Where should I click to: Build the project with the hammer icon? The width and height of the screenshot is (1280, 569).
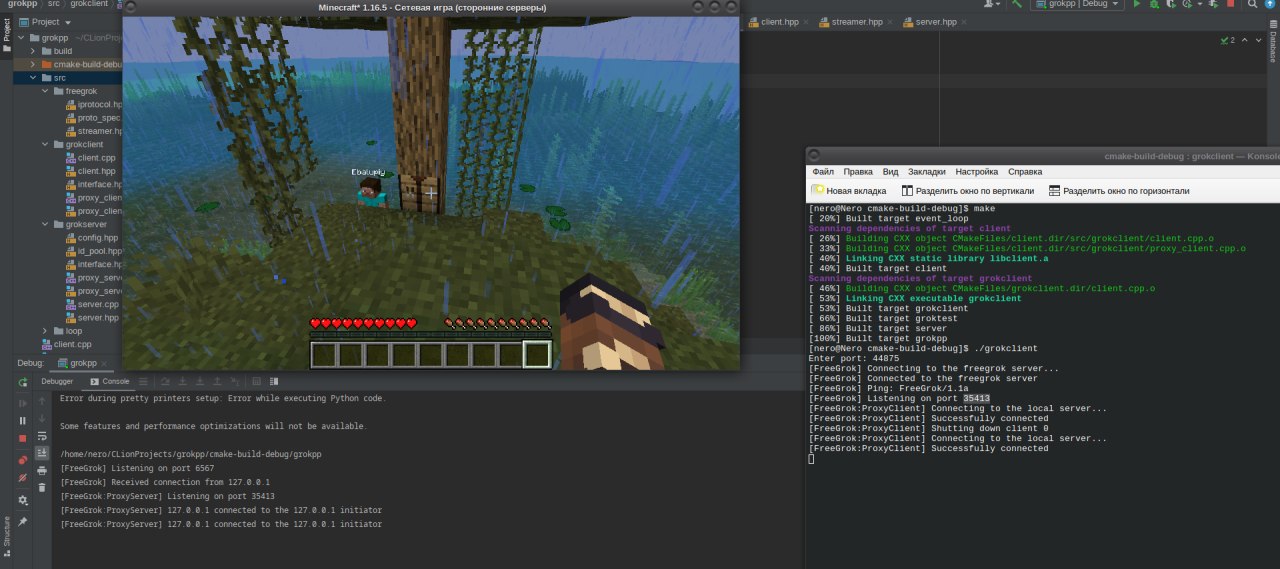[1017, 4]
